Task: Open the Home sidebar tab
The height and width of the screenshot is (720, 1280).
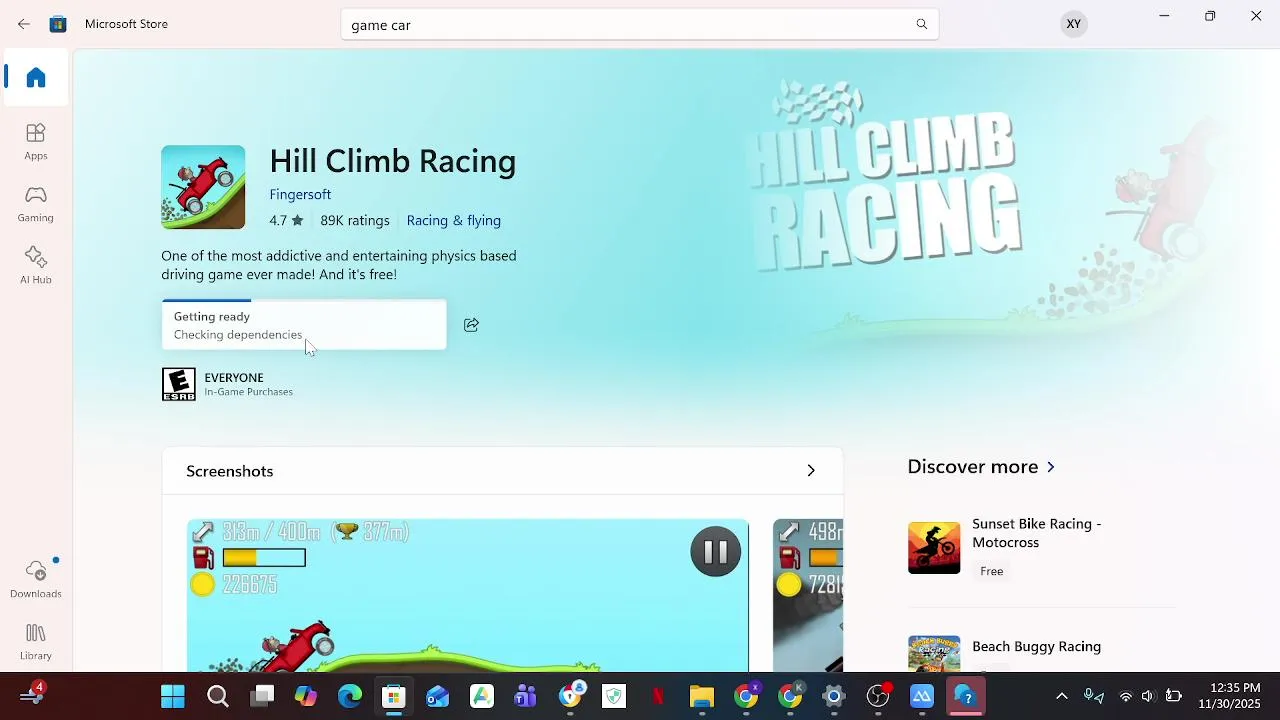Action: point(36,78)
